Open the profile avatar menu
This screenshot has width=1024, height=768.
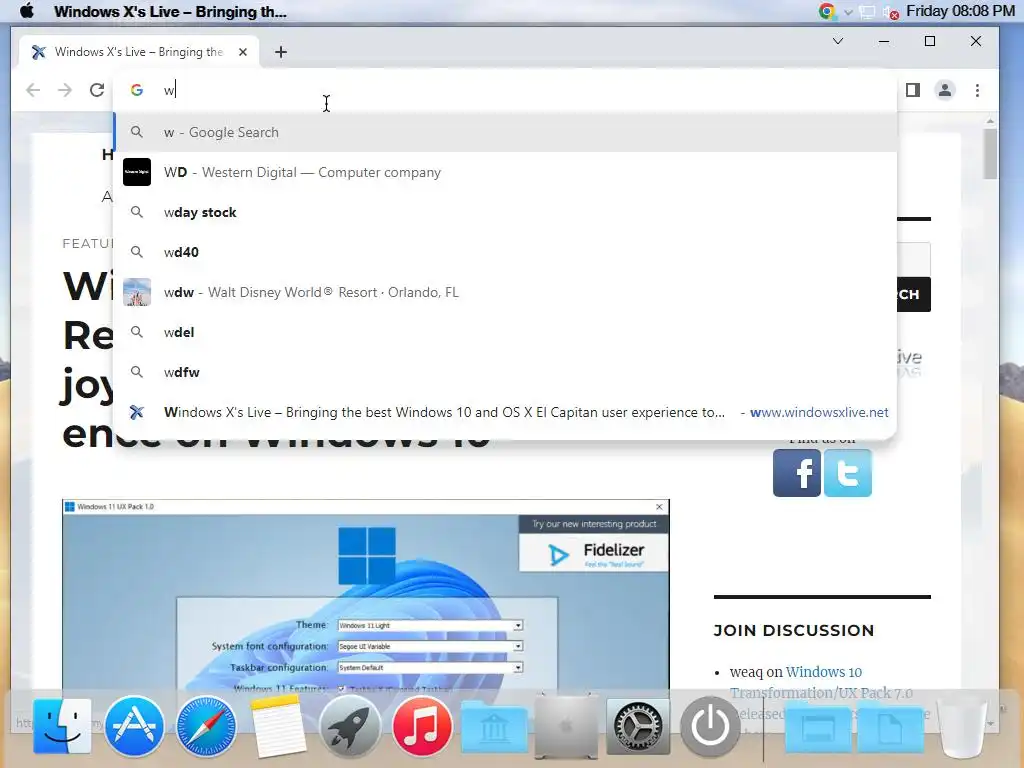945,90
